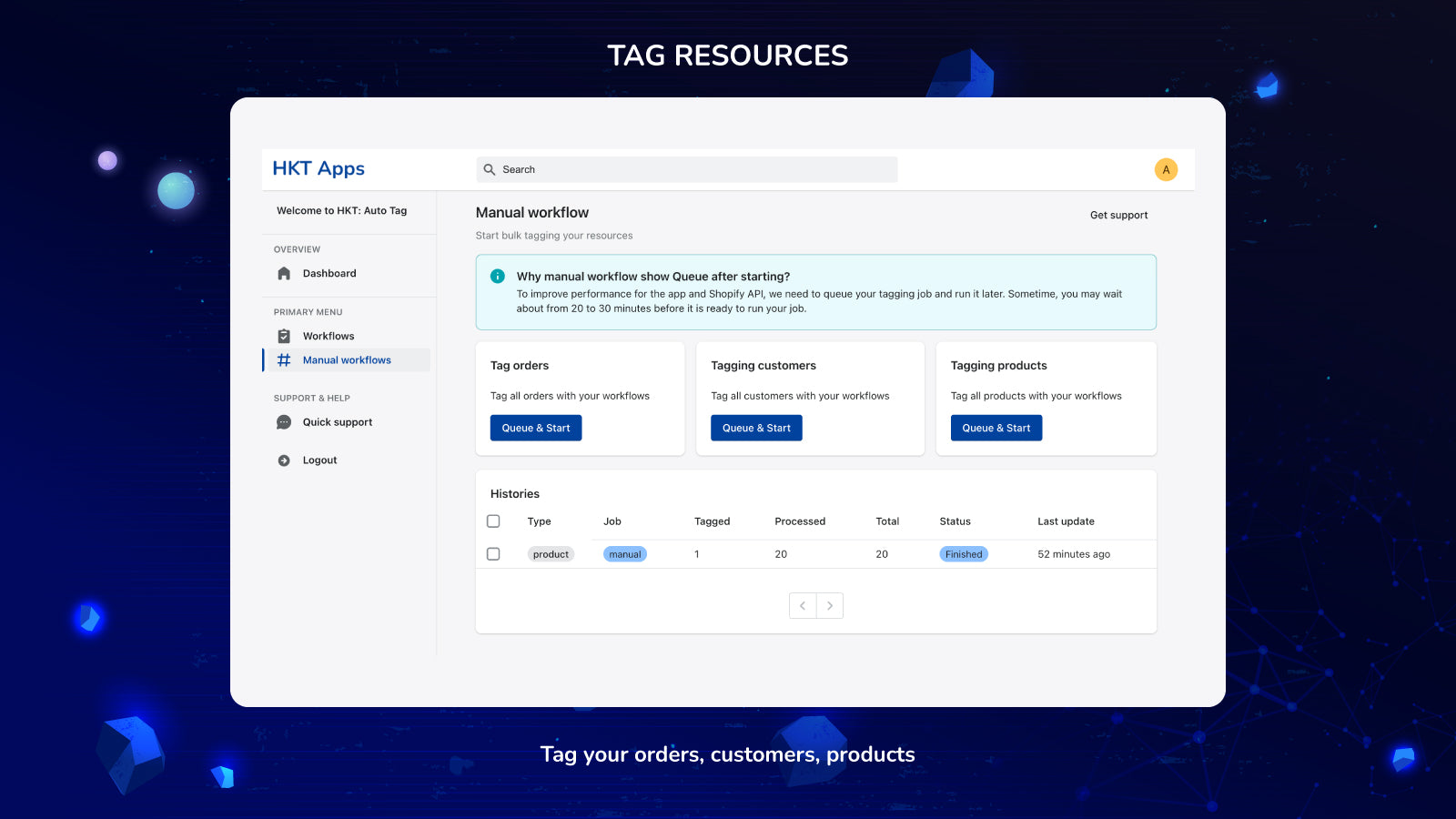Click the info icon in the queue notice
This screenshot has height=819, width=1456.
(497, 275)
